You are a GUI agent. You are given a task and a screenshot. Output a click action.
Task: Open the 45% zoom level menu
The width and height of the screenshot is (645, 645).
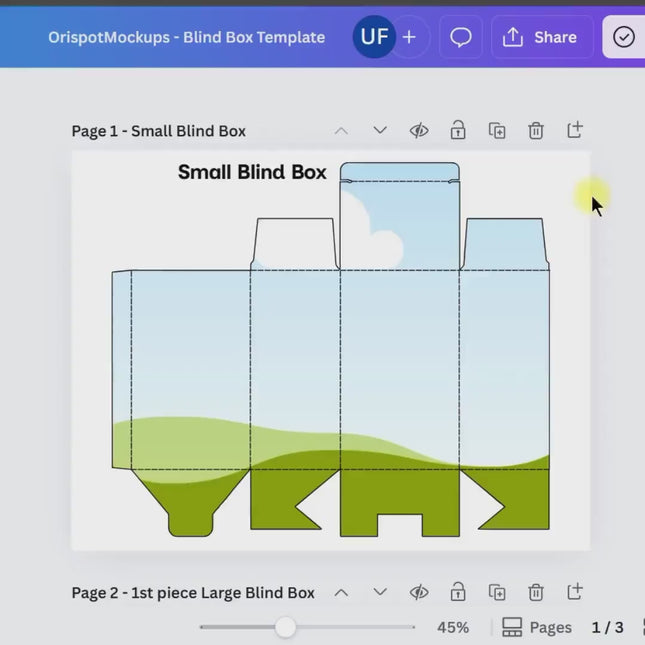453,628
